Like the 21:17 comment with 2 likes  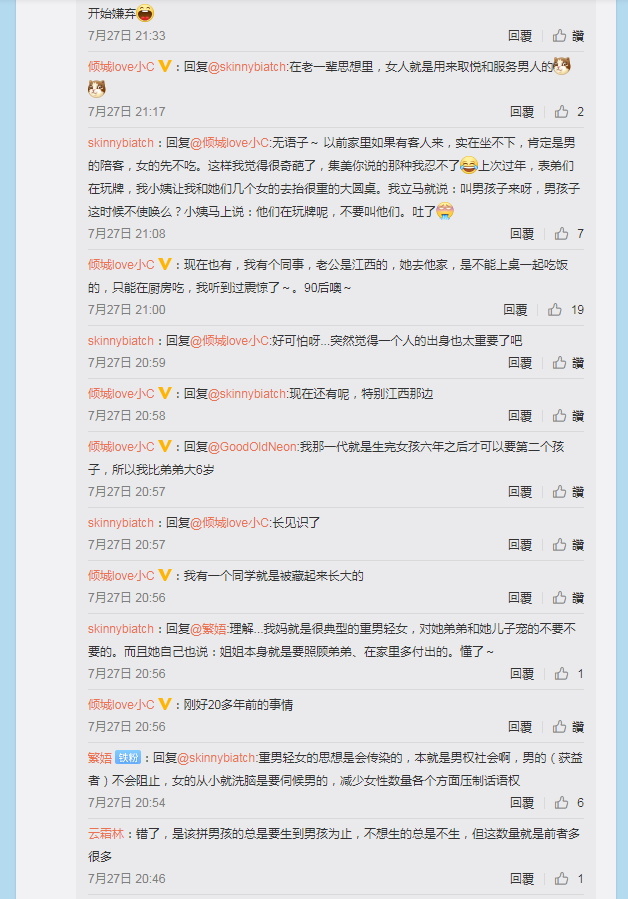569,112
